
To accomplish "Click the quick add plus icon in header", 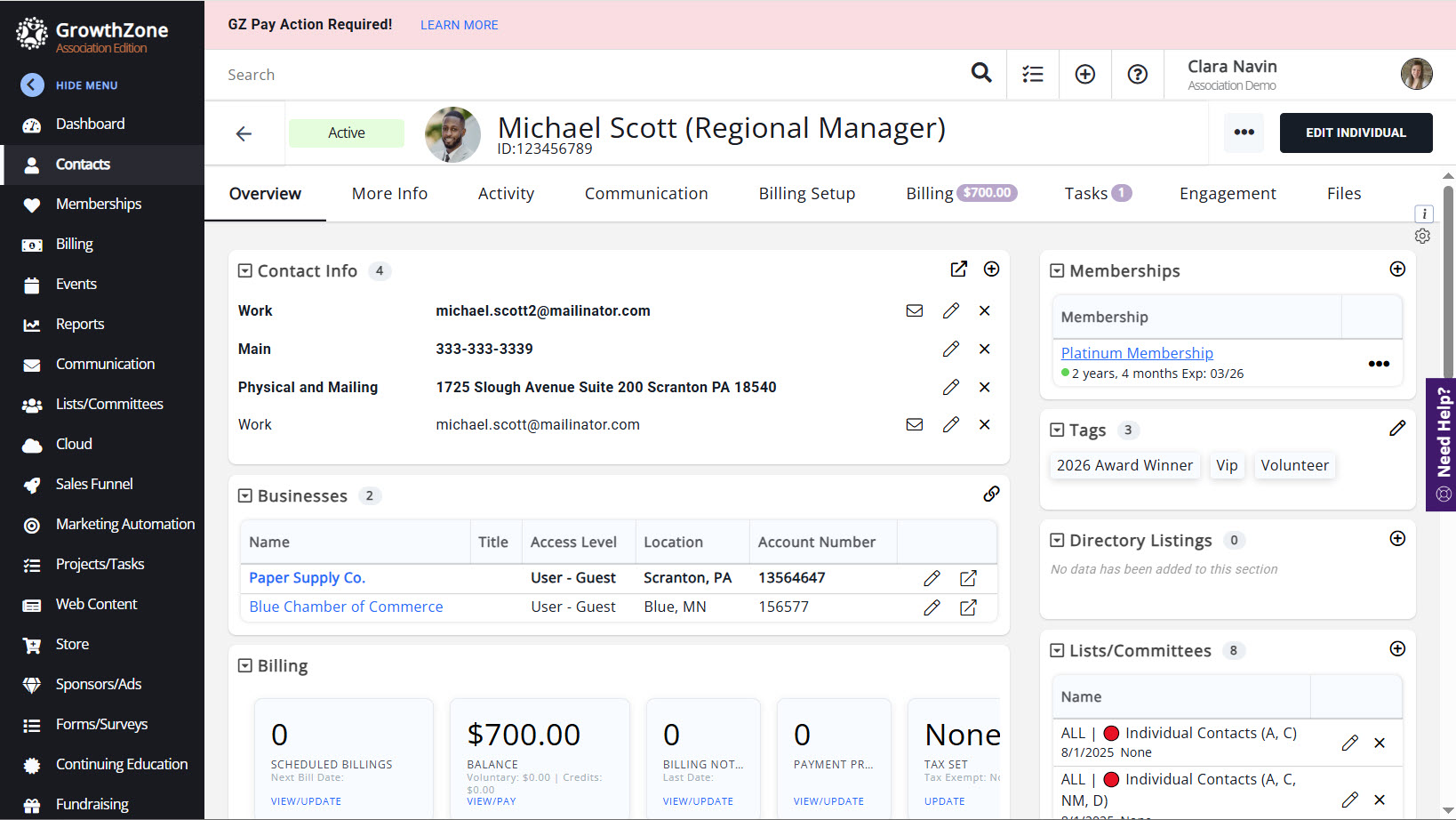I will tap(1084, 74).
